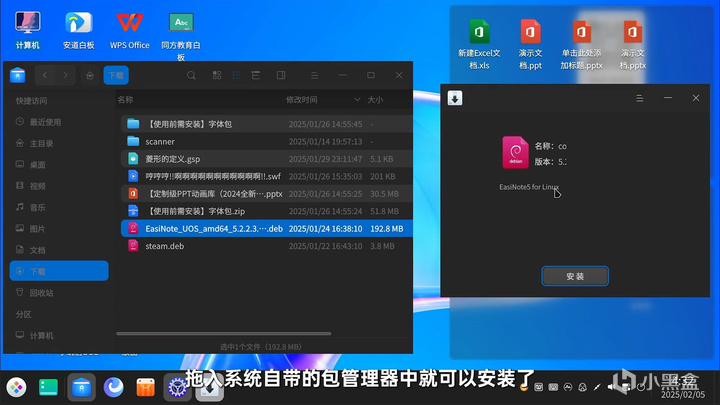
Task: Open 单击此处添加标题.pptx on desktop
Action: click(x=581, y=44)
